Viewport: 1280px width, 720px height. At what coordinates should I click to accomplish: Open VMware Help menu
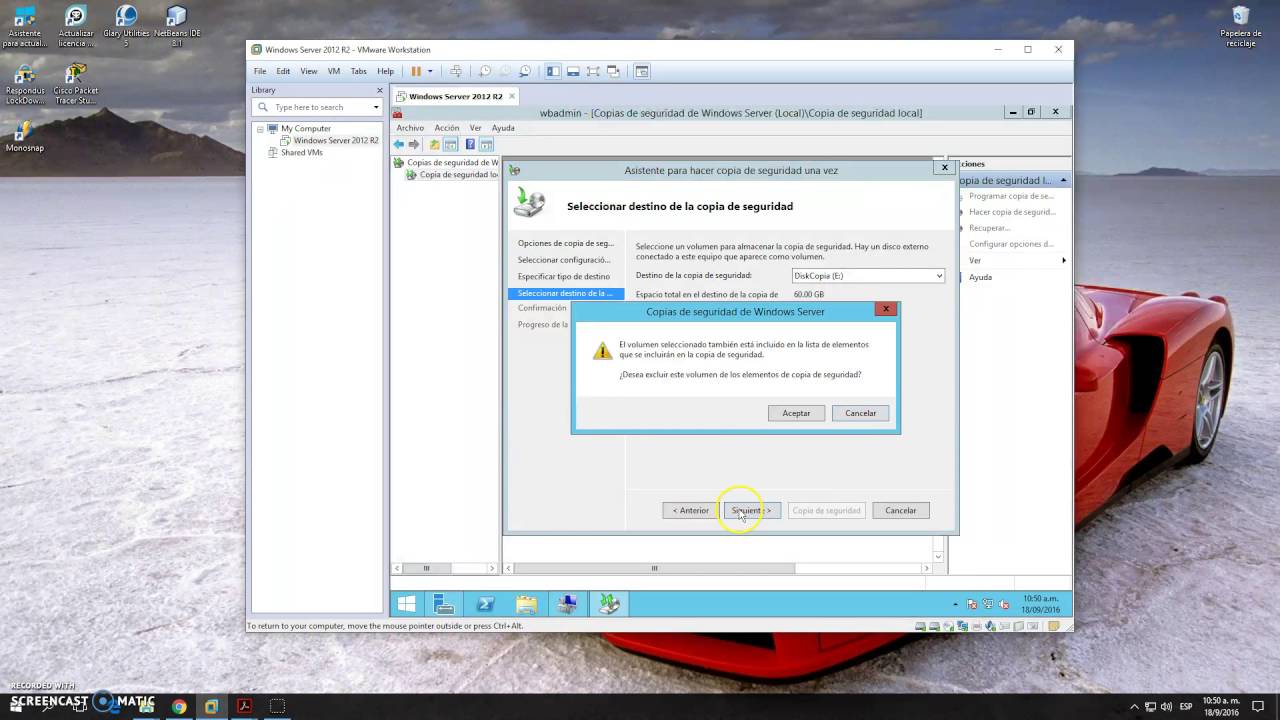coord(385,71)
